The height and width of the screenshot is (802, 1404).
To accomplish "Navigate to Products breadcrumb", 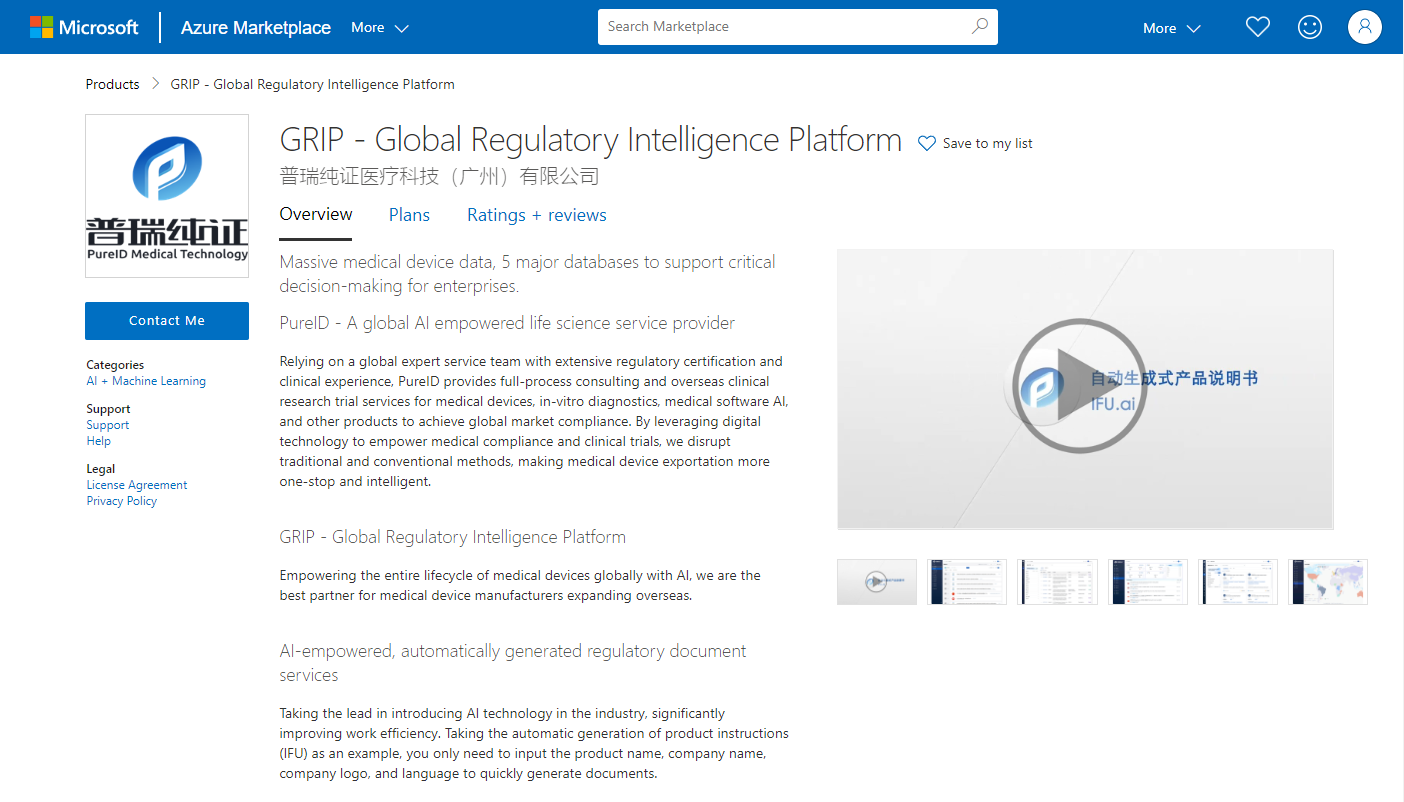I will (112, 84).
